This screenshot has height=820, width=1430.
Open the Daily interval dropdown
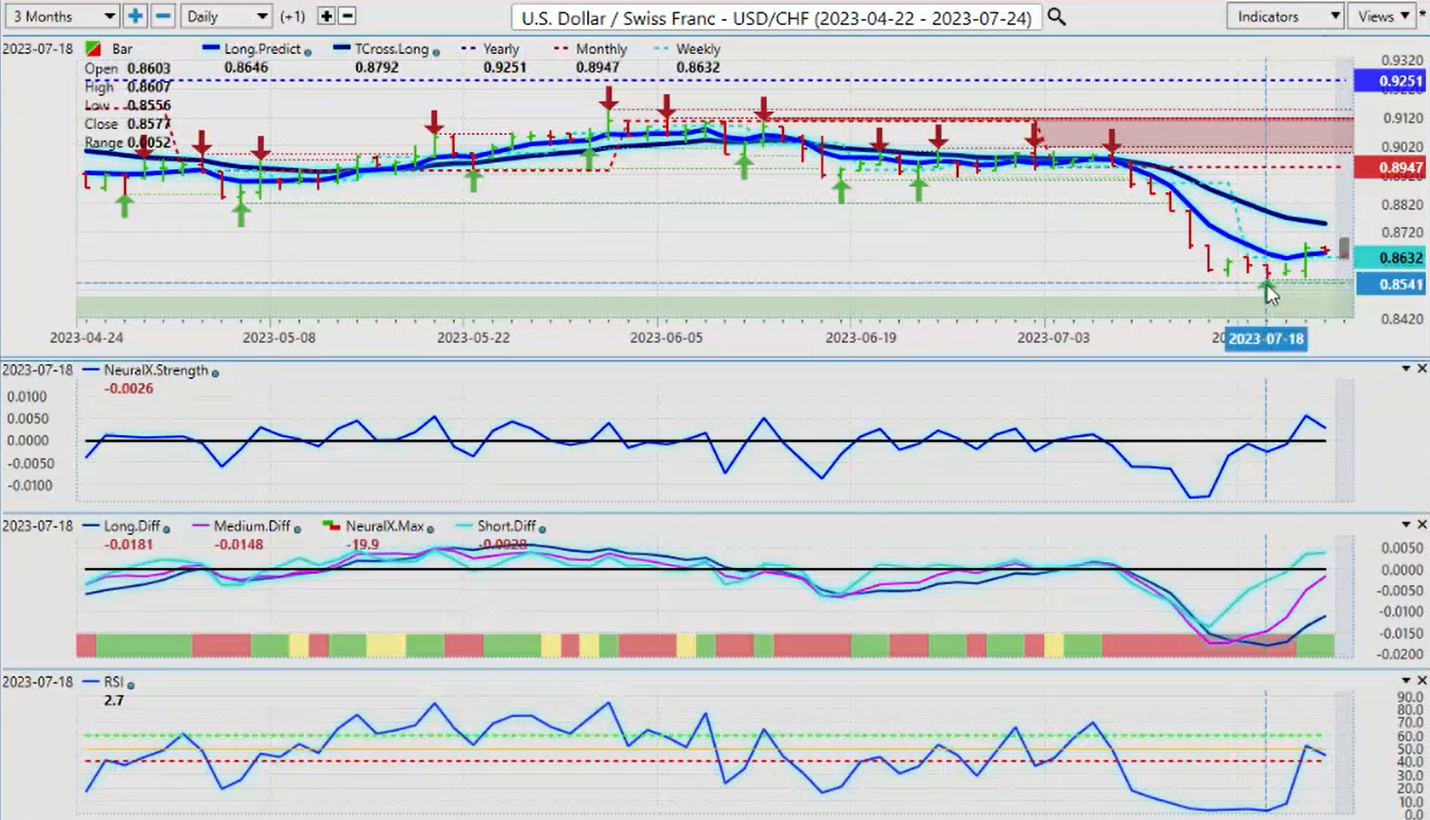(x=227, y=16)
